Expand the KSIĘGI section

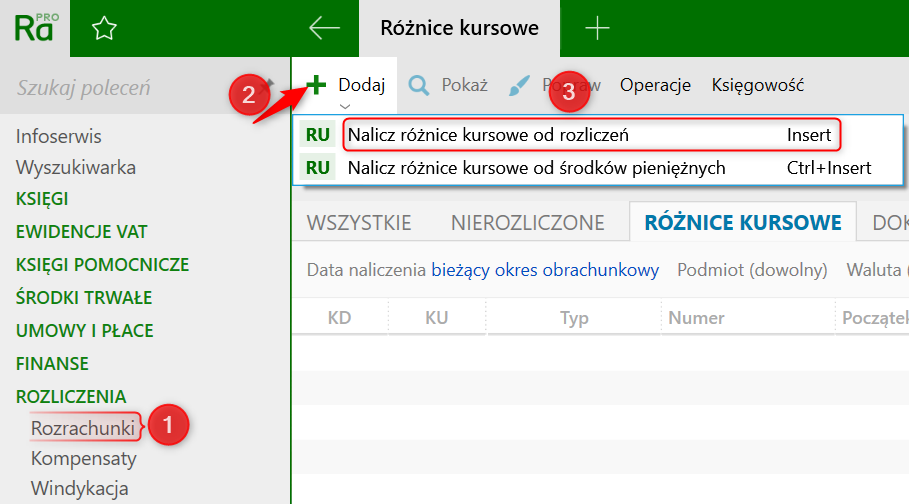click(42, 199)
